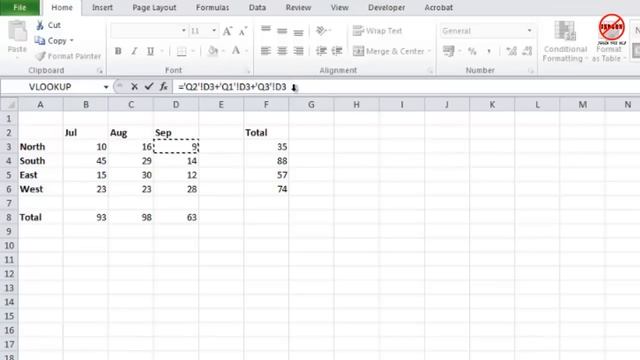Click inside the formula bar

406,87
